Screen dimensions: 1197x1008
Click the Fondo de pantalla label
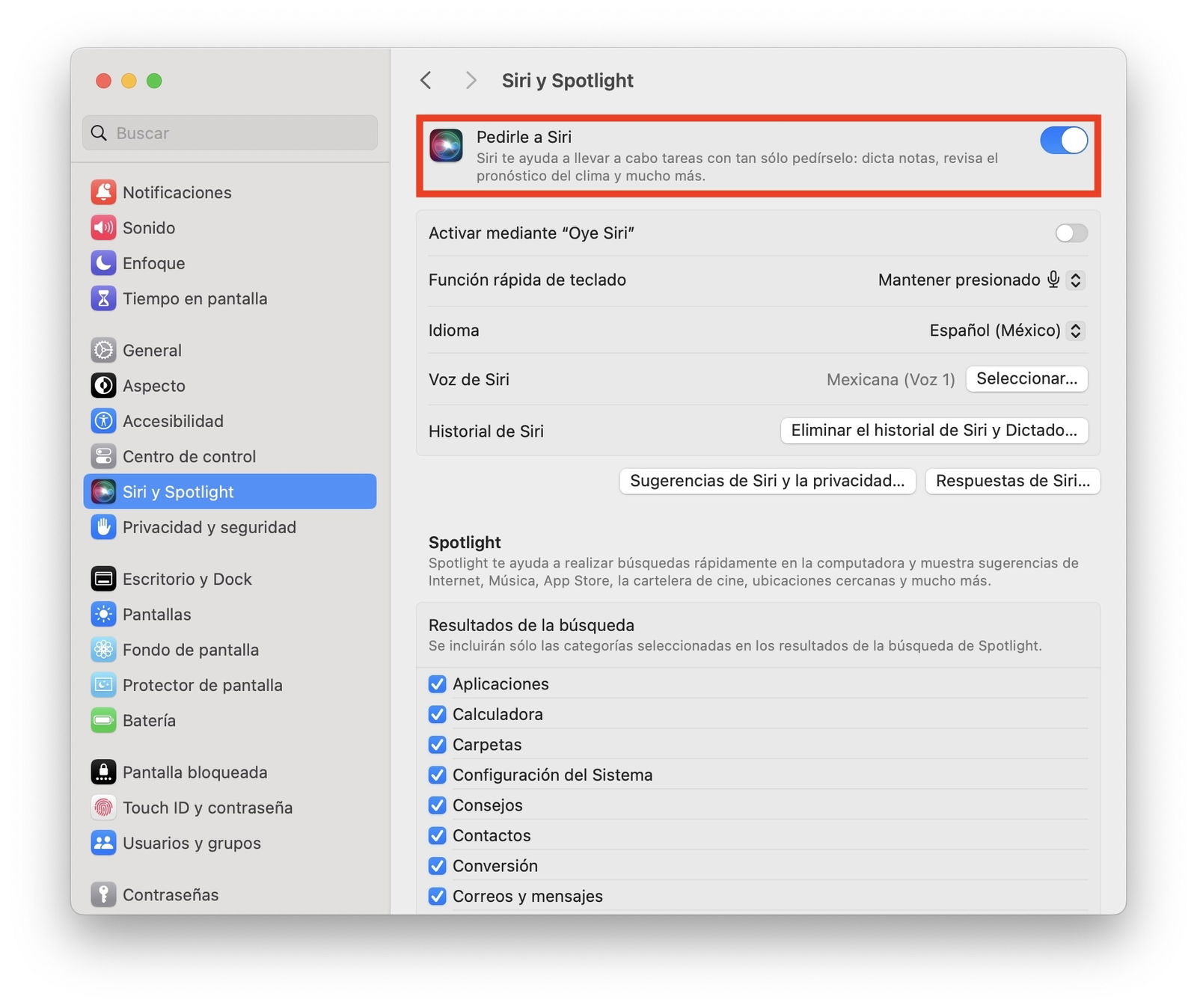click(x=191, y=650)
